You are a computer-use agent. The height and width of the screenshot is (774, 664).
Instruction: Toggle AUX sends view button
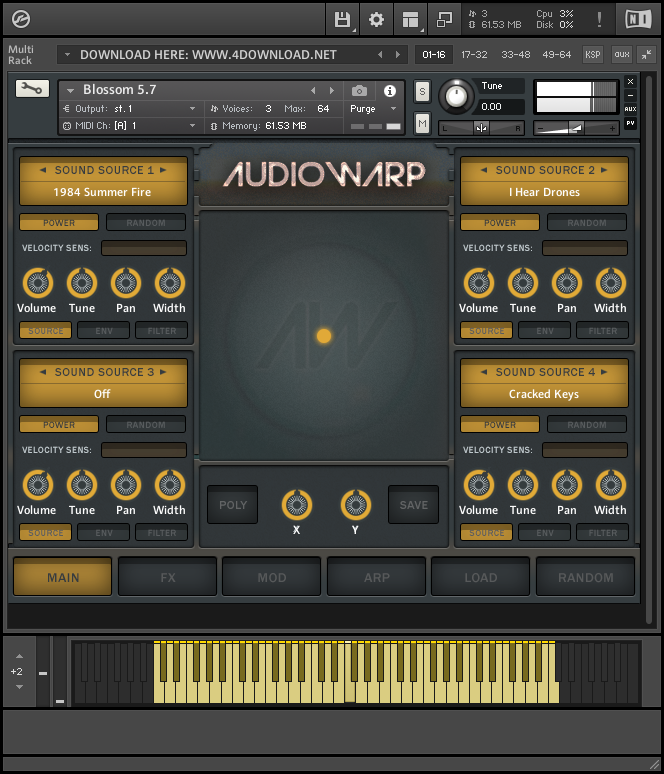630,109
